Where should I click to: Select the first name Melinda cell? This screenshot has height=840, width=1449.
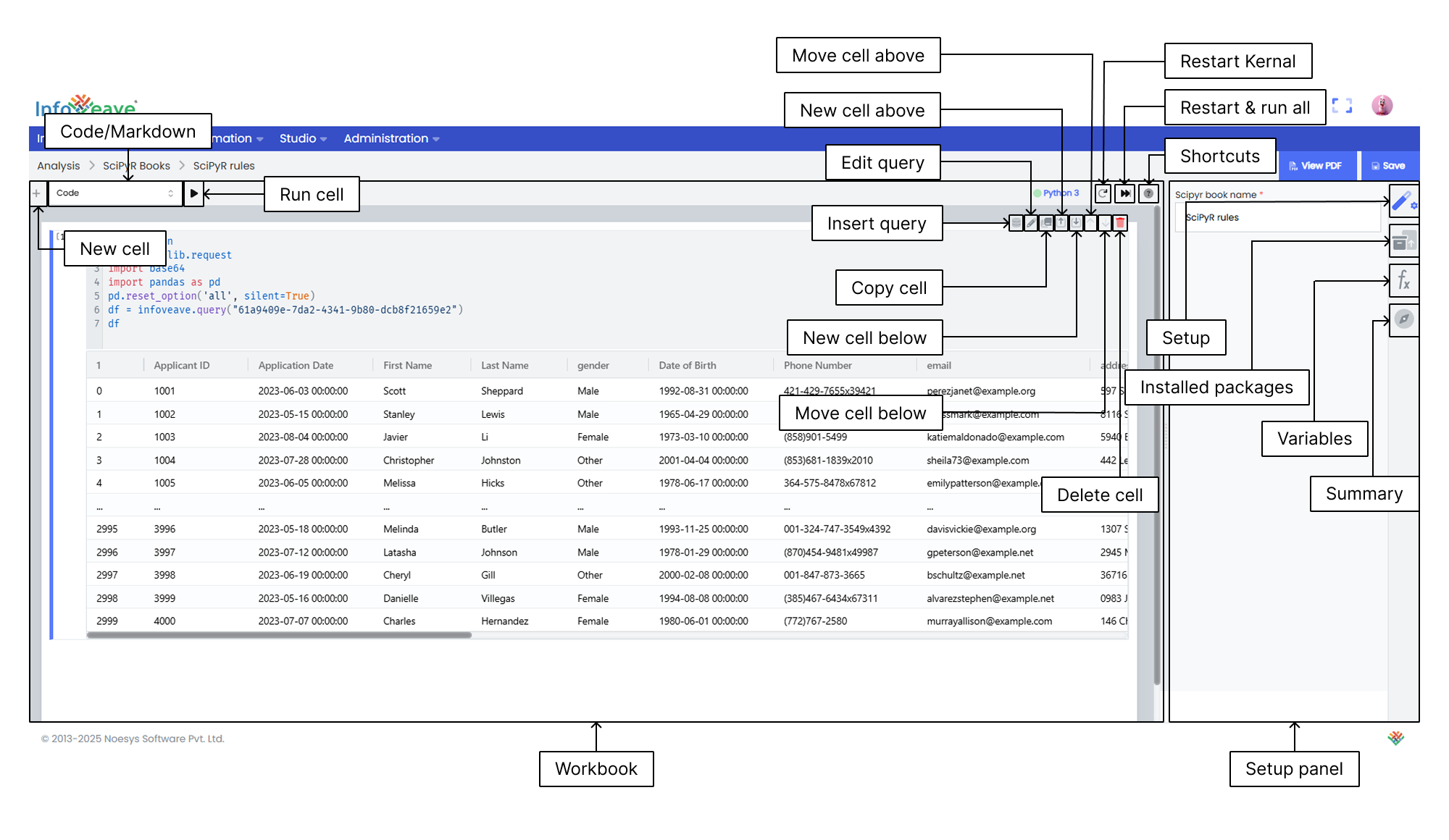click(401, 529)
